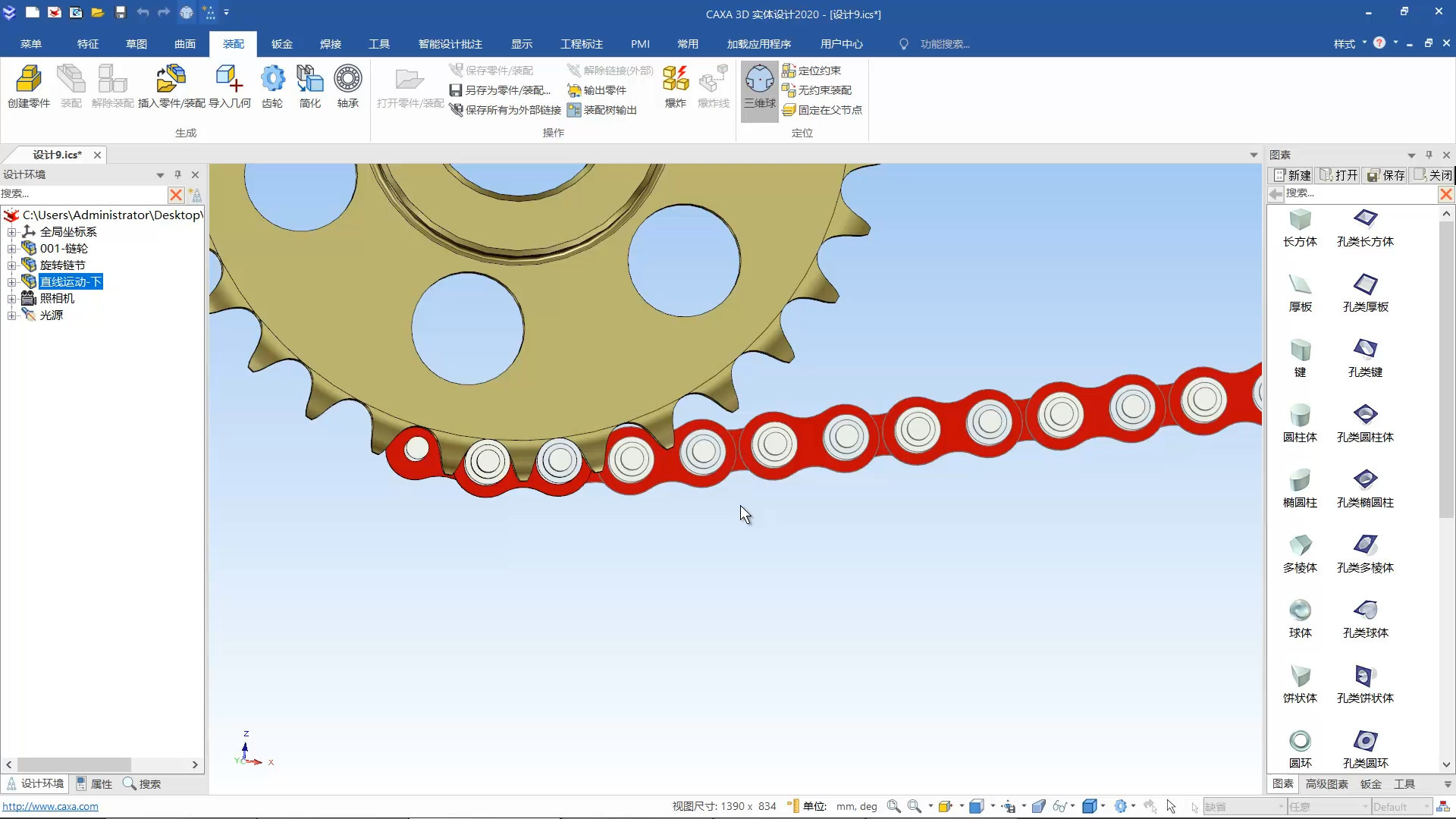Viewport: 1456px width, 819px height.
Task: Select the 孔类圆环 hole torus shape
Action: (x=1365, y=750)
